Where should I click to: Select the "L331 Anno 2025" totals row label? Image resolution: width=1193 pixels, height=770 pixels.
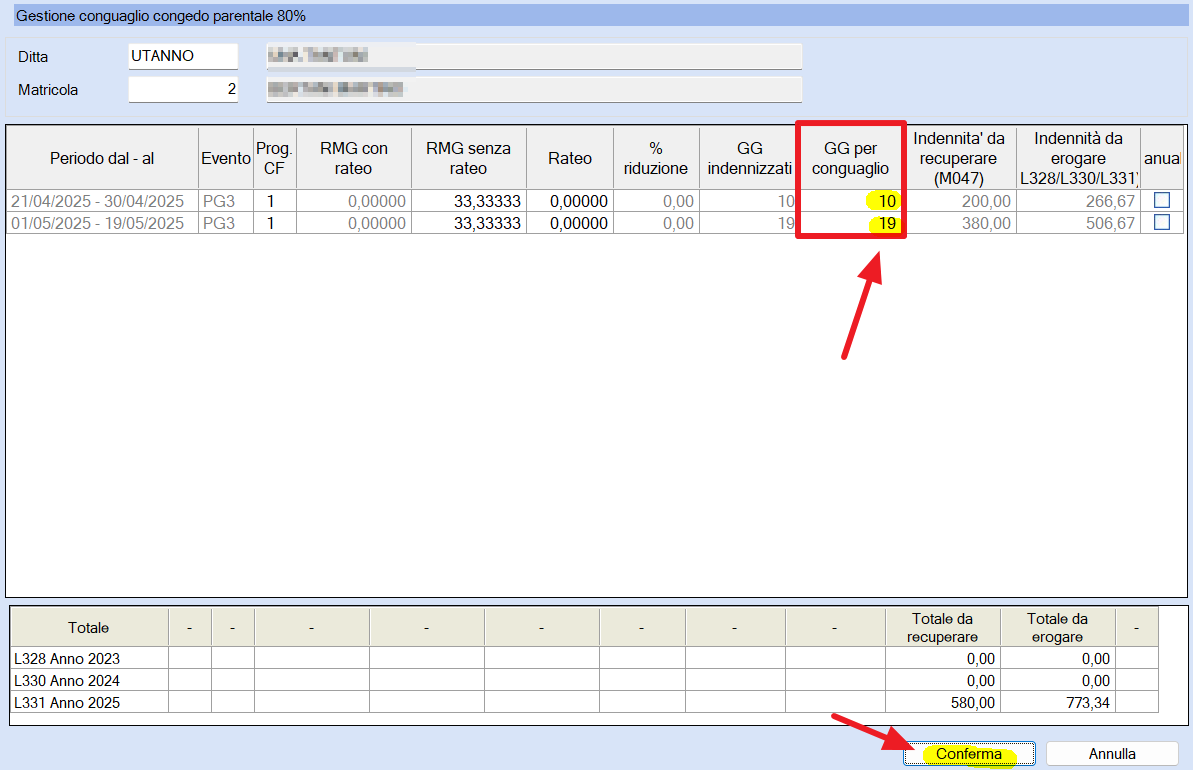pos(89,702)
